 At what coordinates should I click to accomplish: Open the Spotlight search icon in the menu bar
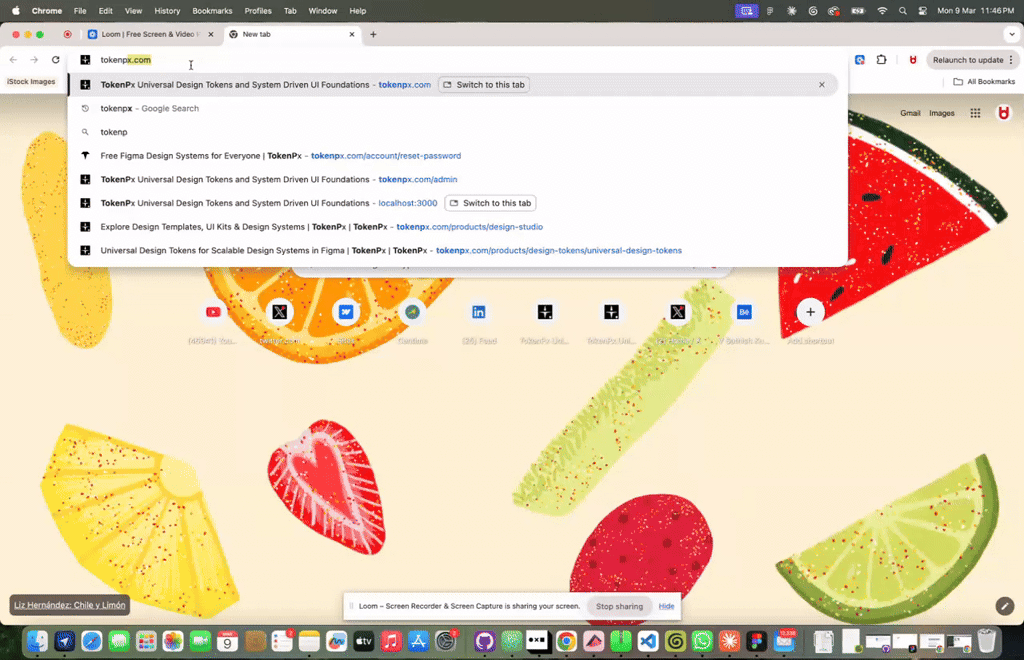(x=903, y=10)
